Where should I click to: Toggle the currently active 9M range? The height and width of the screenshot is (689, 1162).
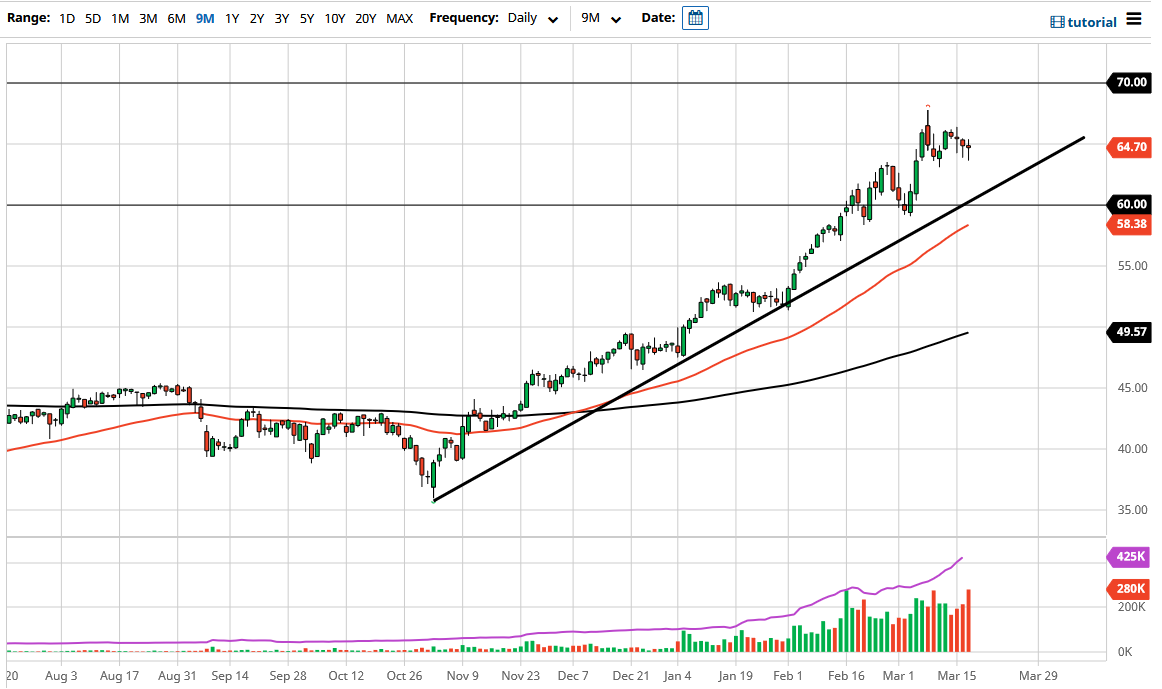click(x=202, y=17)
